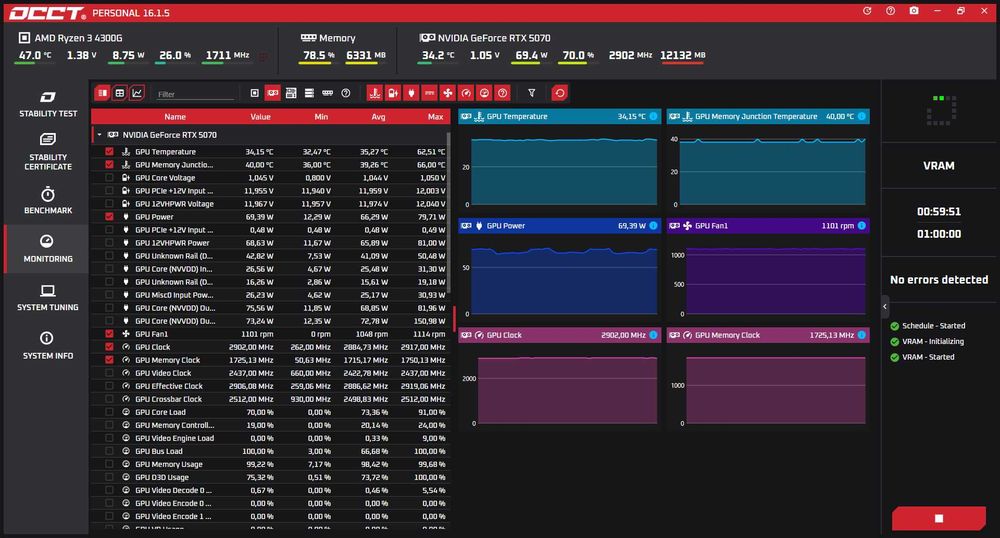Open info for the GPU Fan1 graph

tap(862, 226)
